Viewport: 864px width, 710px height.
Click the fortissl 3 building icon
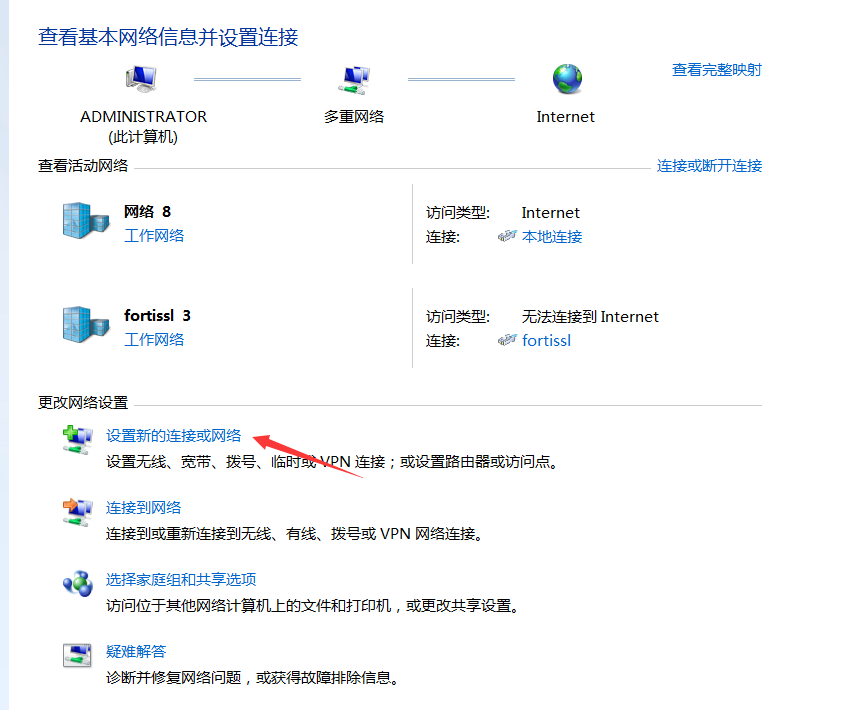(x=84, y=324)
